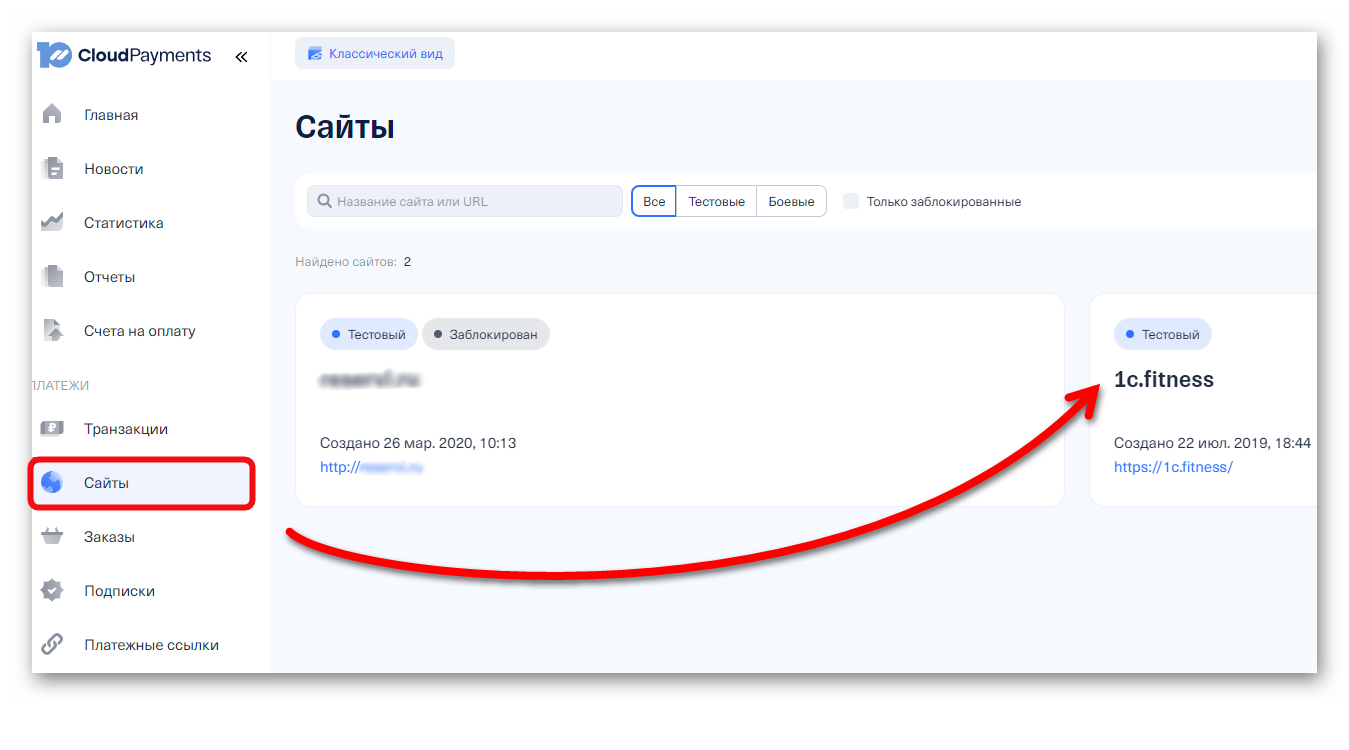1349x750 pixels.
Task: Click the CloudPayments logo icon
Action: click(53, 55)
